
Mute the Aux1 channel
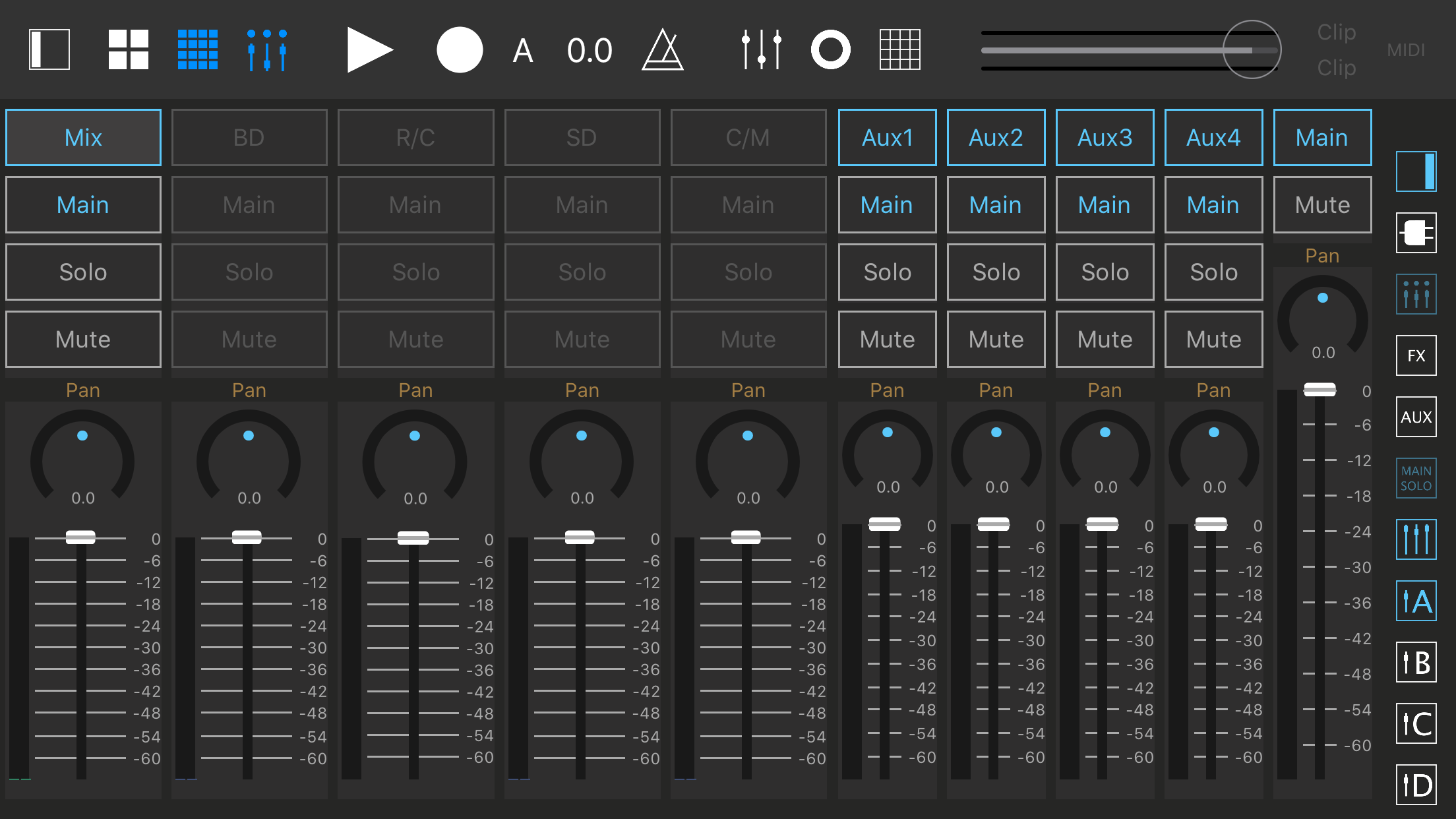[887, 340]
